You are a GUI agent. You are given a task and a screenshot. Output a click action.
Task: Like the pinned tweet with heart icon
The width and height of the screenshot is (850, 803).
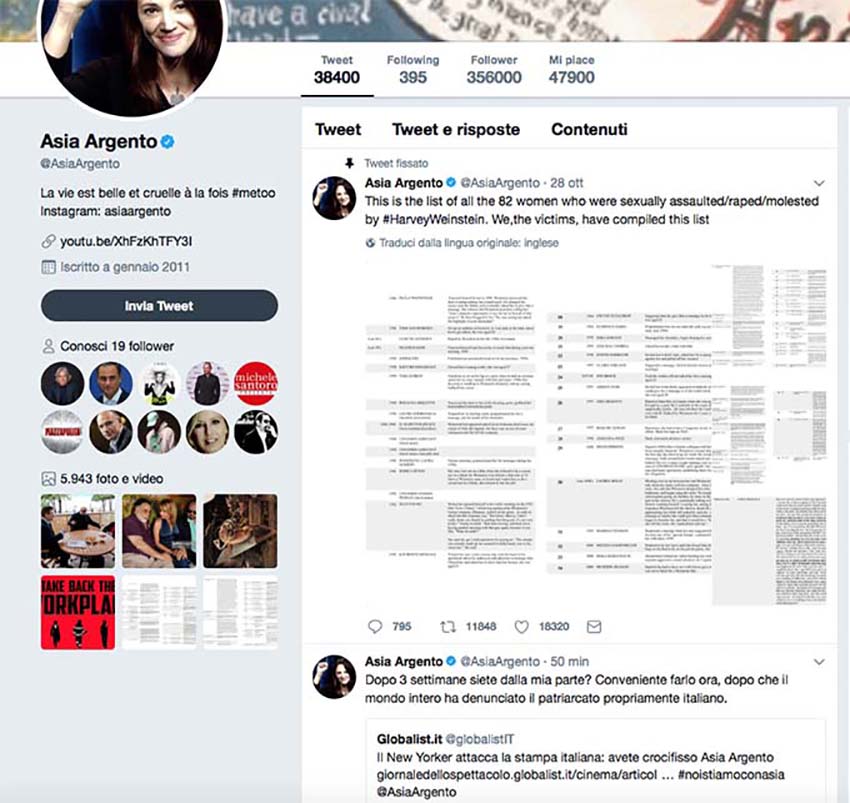click(521, 627)
